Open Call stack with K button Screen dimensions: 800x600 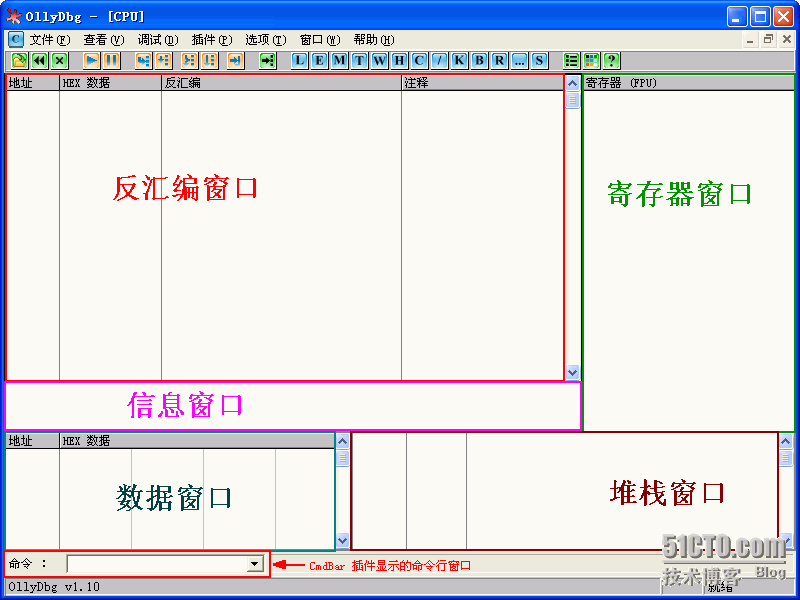(459, 61)
